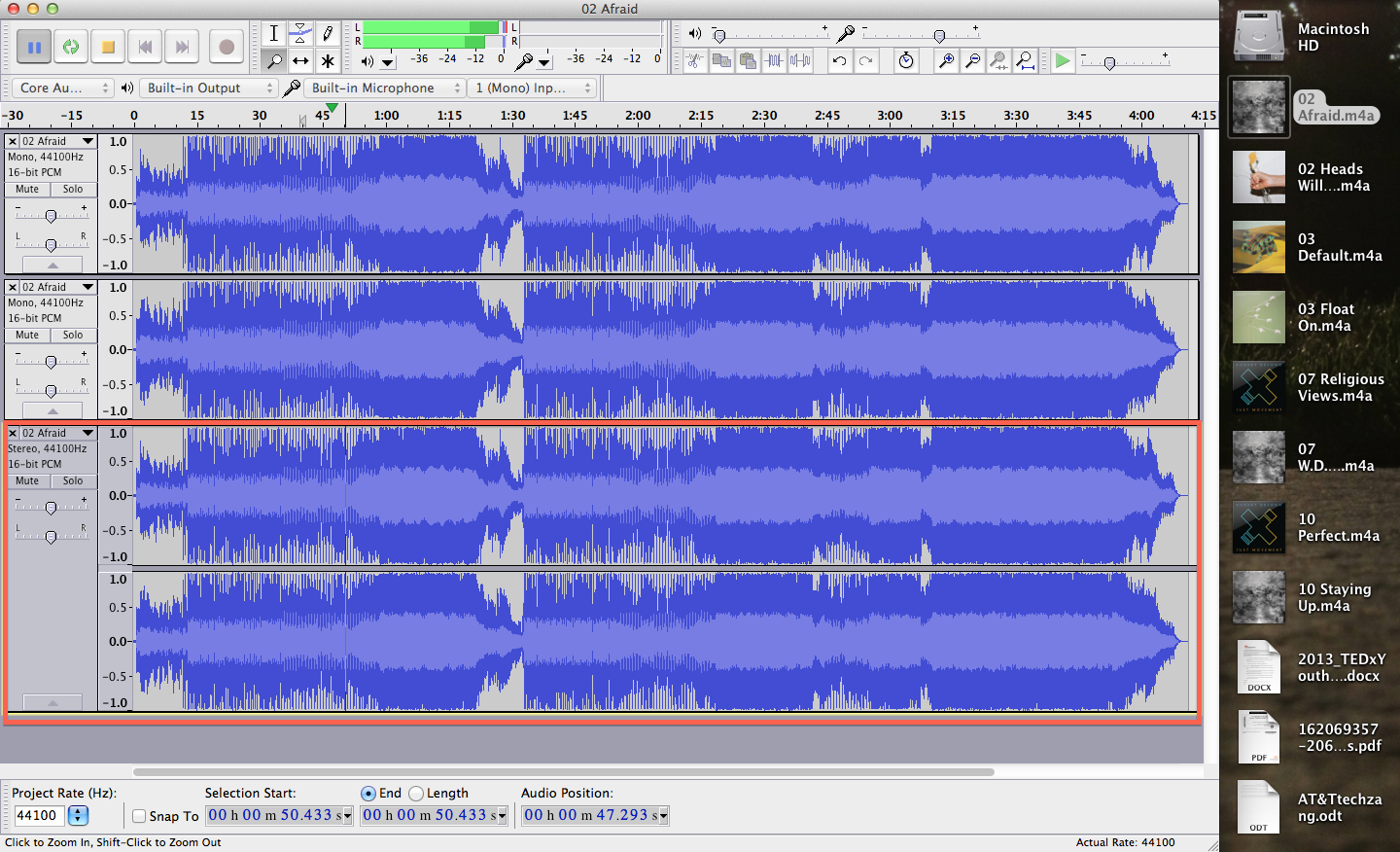Select the Draw tool pencil
The height and width of the screenshot is (852, 1400).
pyautogui.click(x=327, y=32)
